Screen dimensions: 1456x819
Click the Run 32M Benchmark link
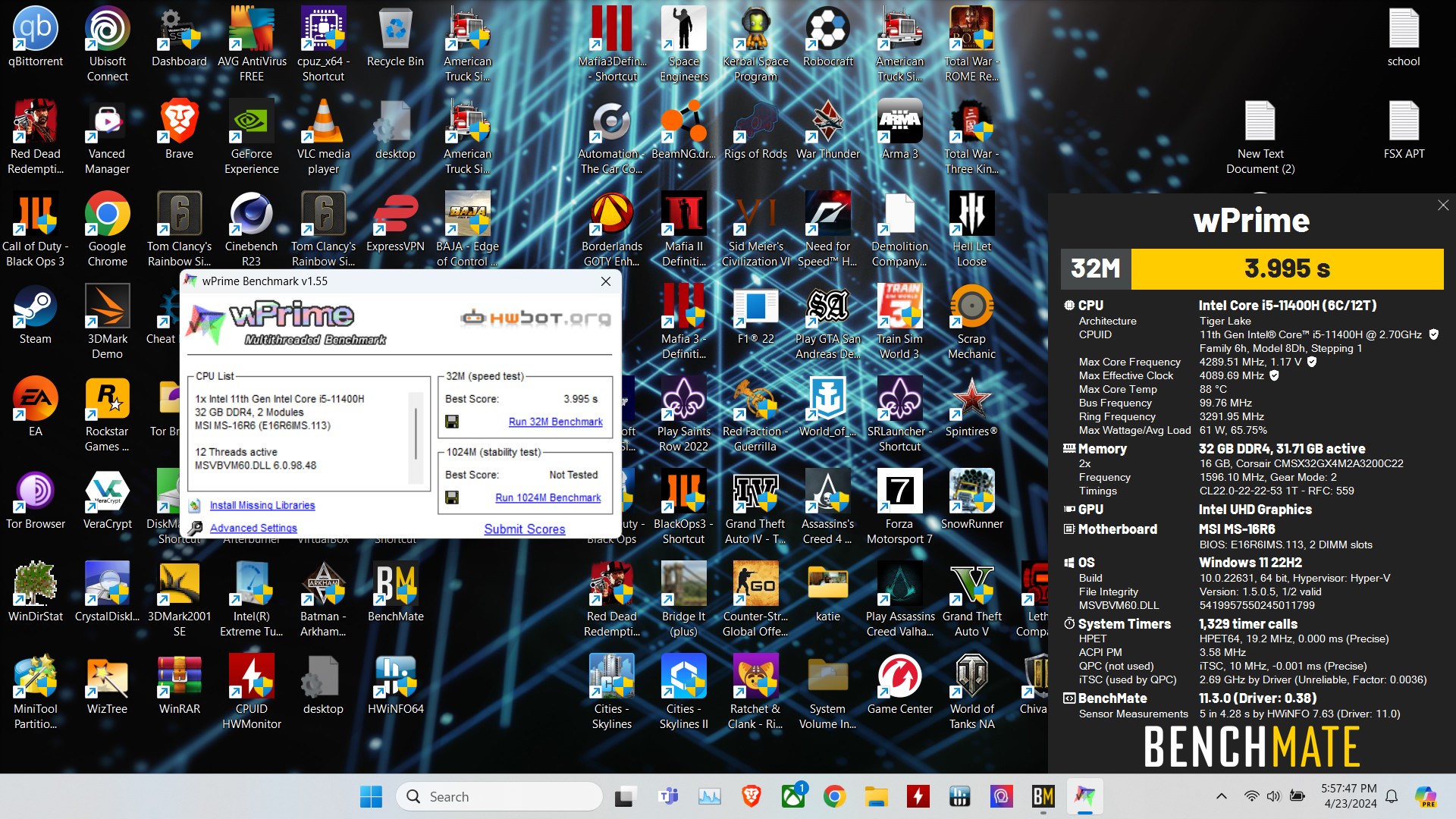pos(555,422)
